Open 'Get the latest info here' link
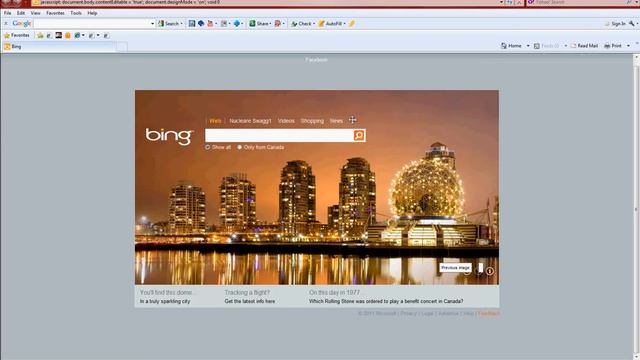640x360 pixels. coord(250,301)
